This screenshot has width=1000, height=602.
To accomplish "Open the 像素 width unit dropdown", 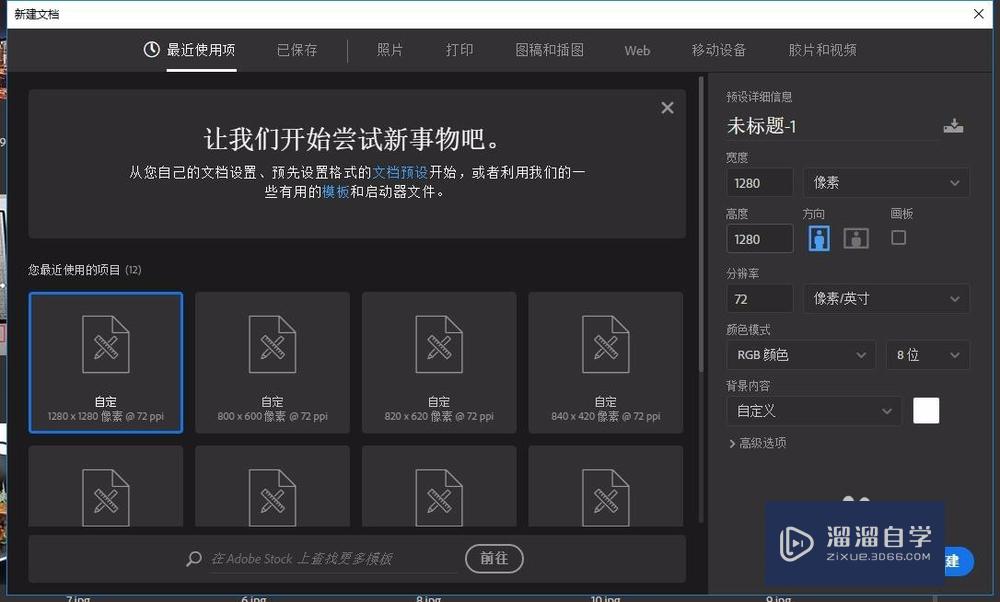I will pos(886,182).
